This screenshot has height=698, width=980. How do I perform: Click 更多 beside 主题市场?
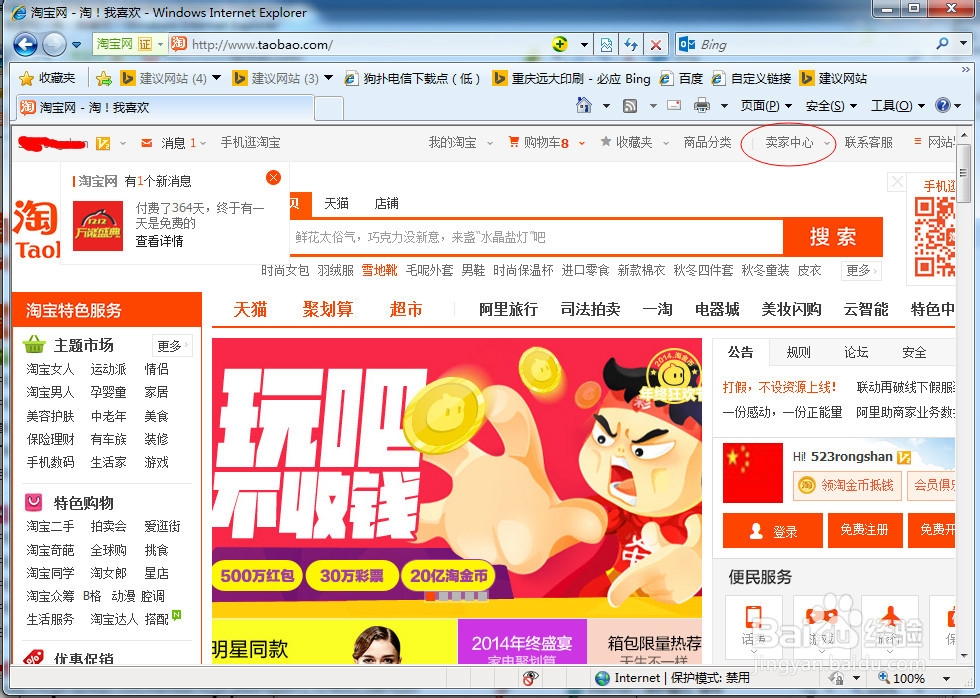coord(172,345)
